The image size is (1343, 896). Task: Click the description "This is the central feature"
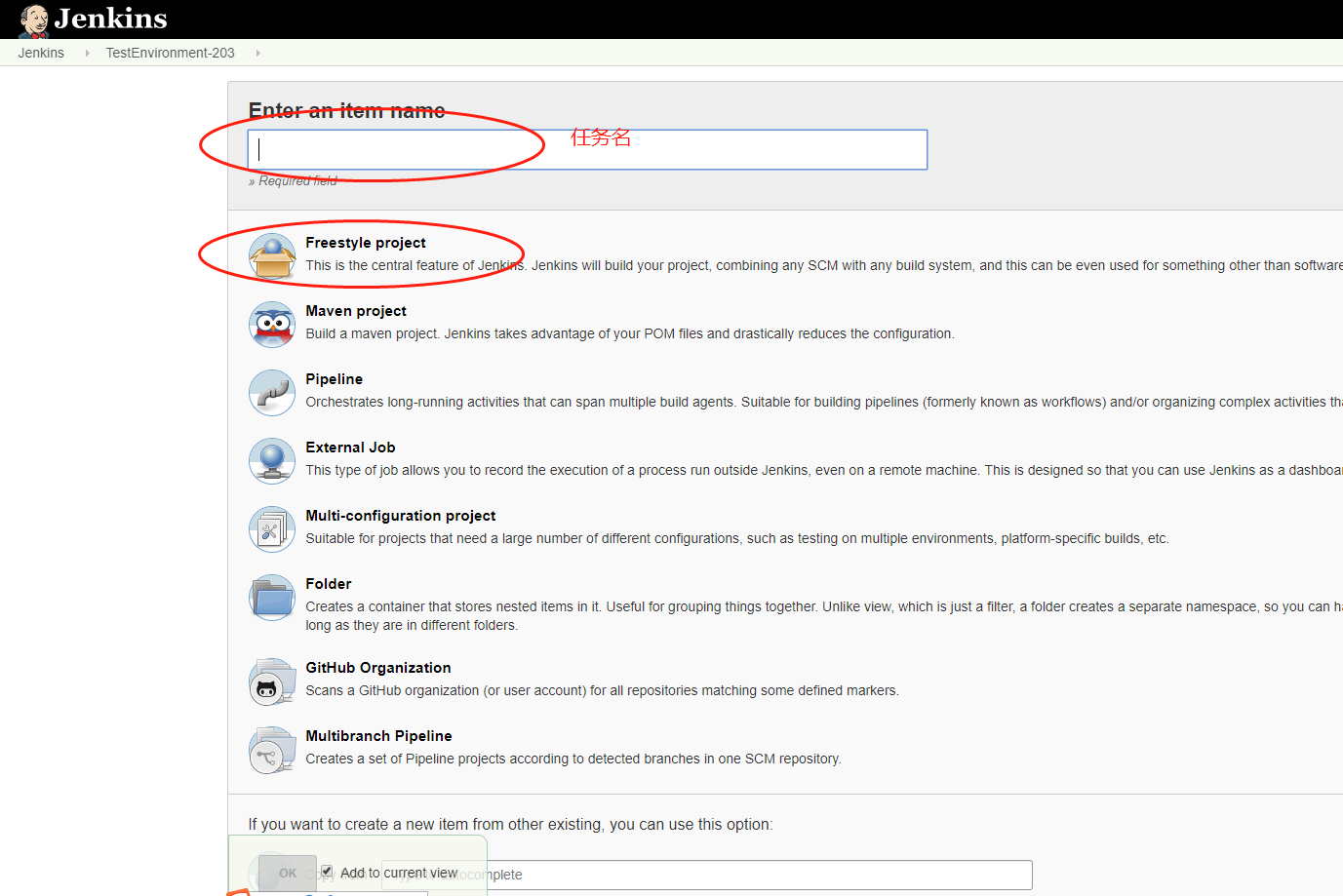tap(824, 265)
